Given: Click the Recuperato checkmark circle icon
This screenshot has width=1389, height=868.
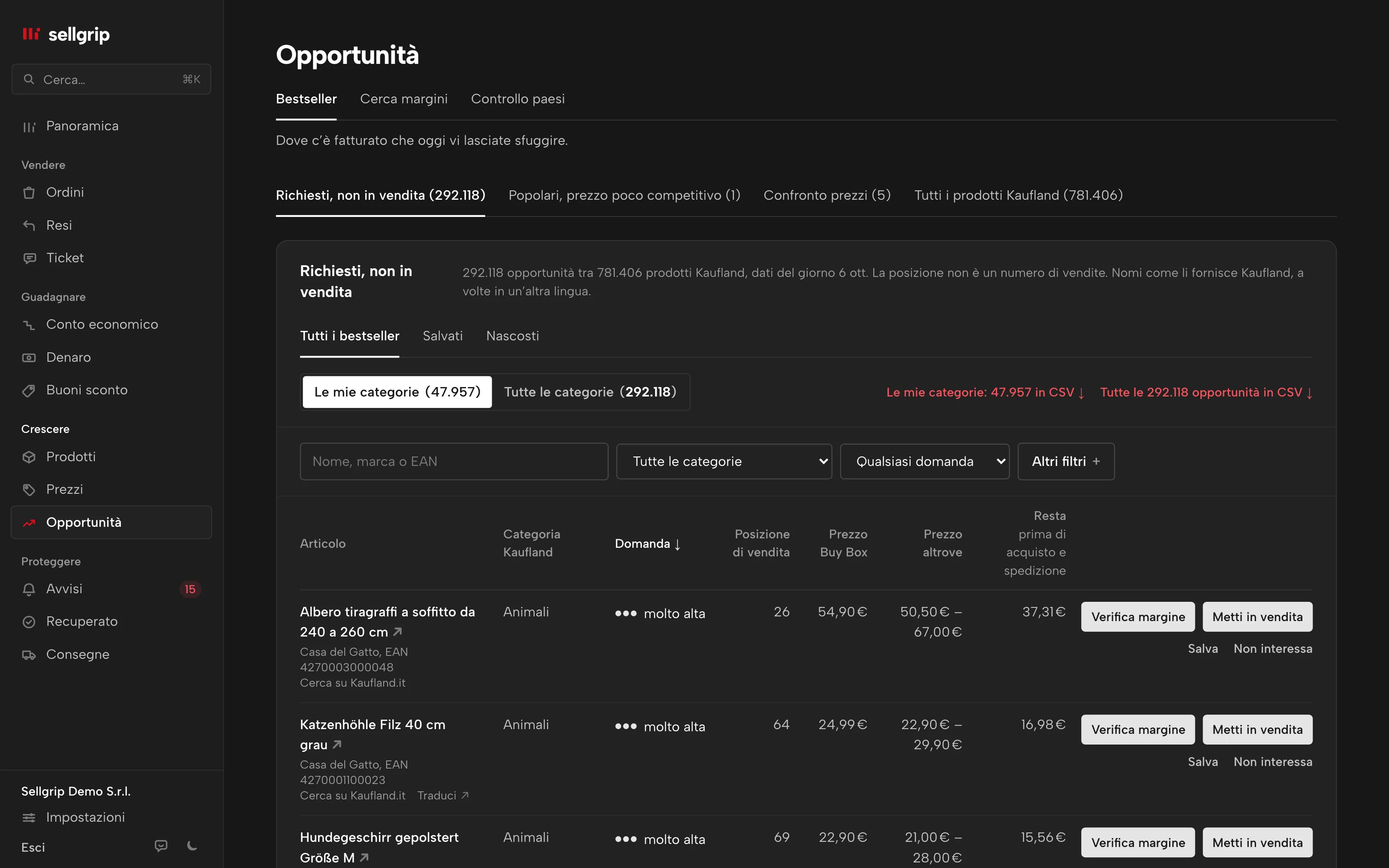Looking at the screenshot, I should coord(29,622).
